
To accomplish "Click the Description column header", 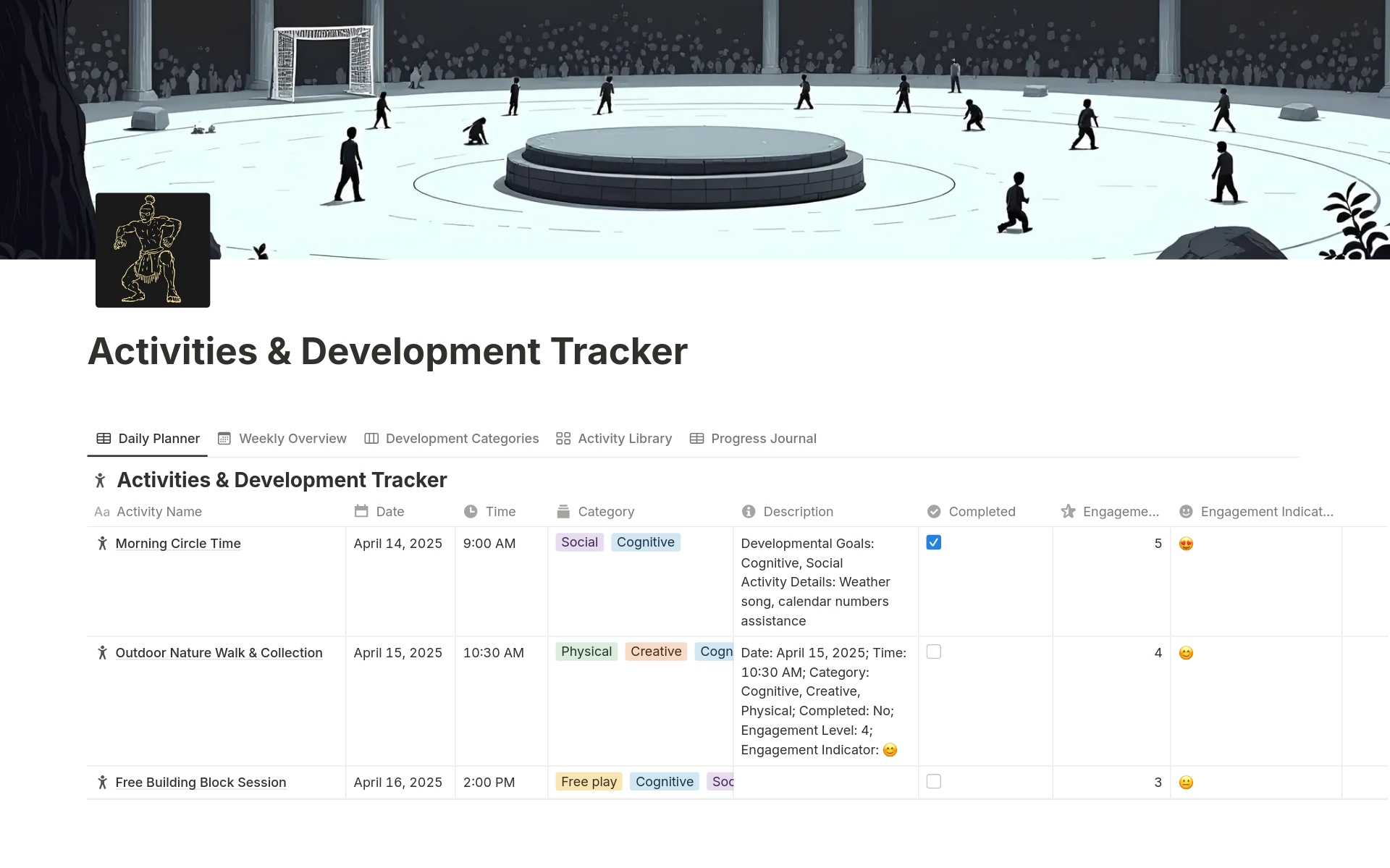I will [x=825, y=512].
